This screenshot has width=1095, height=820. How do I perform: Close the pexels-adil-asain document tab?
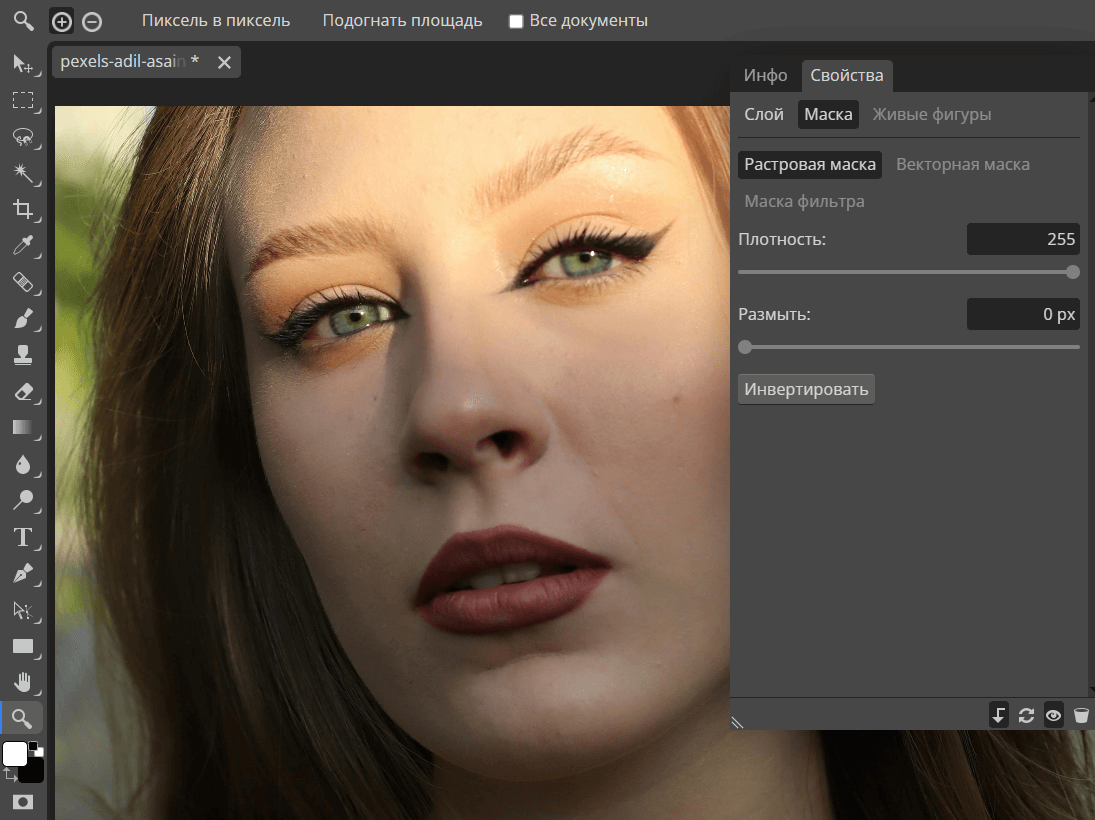click(224, 63)
